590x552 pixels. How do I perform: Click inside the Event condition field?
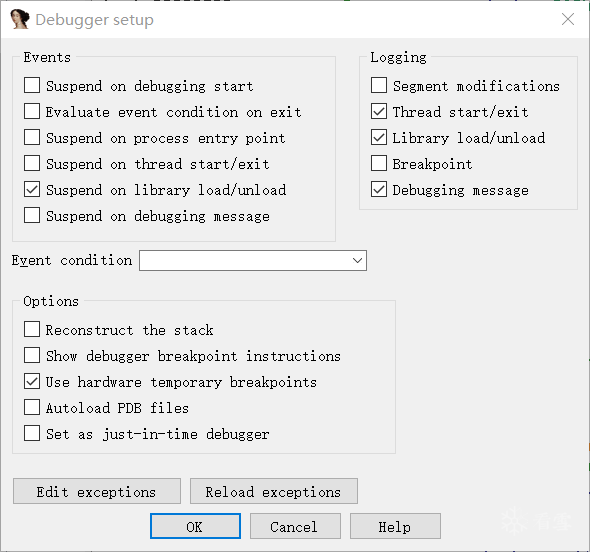[x=253, y=260]
